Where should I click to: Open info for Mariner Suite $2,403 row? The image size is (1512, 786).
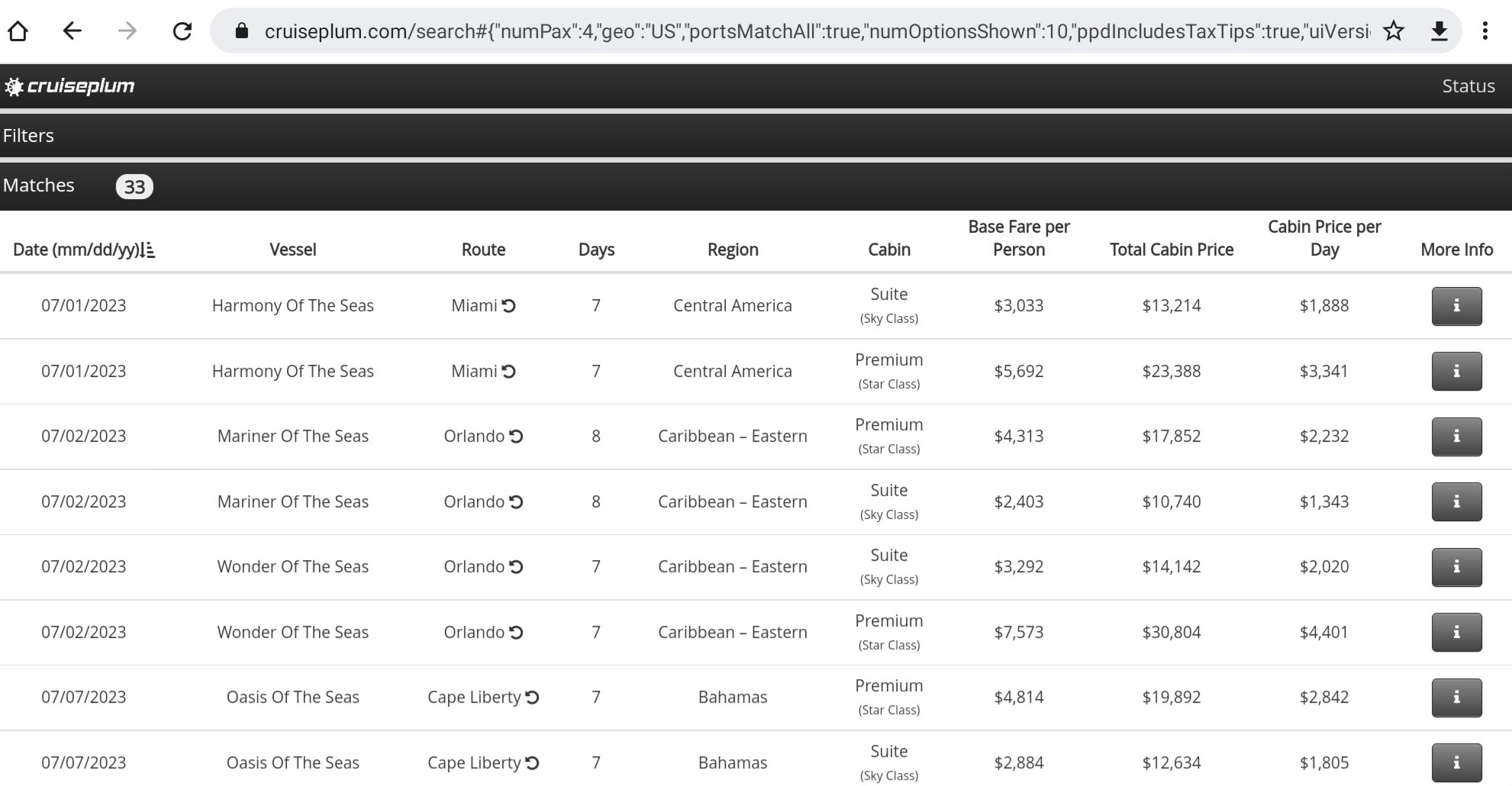click(x=1456, y=502)
